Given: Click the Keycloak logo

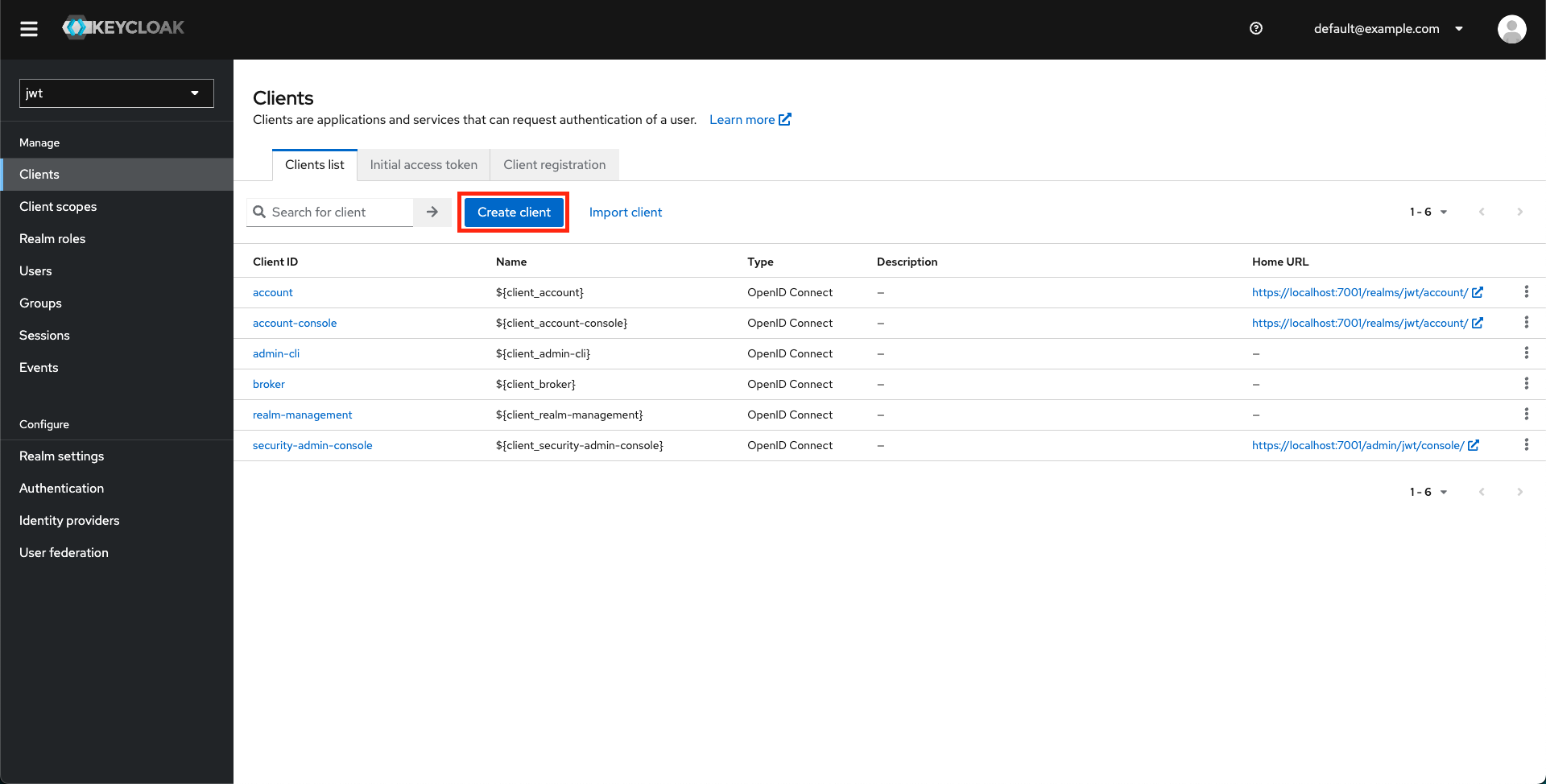Looking at the screenshot, I should [122, 27].
